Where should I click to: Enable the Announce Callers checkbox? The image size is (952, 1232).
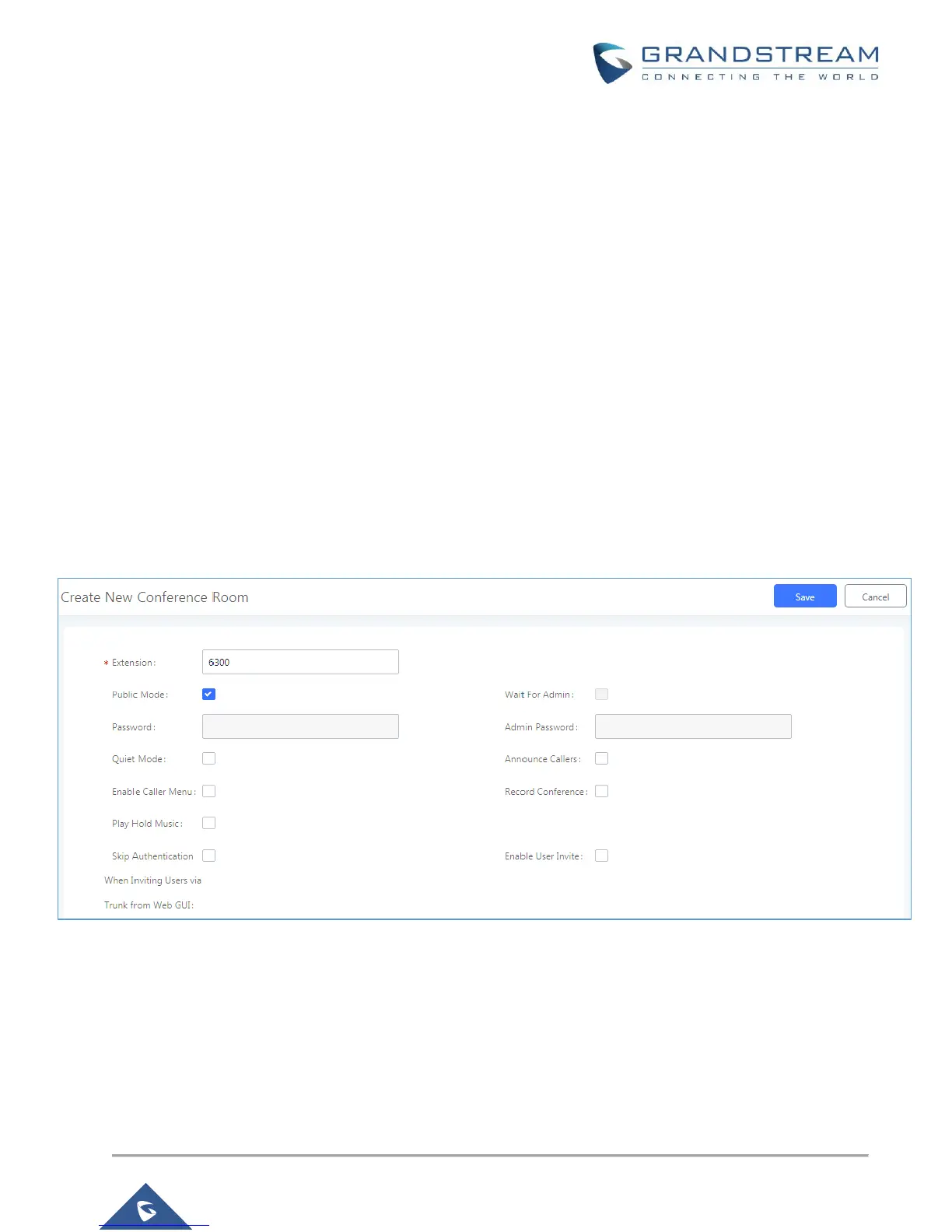click(x=601, y=758)
